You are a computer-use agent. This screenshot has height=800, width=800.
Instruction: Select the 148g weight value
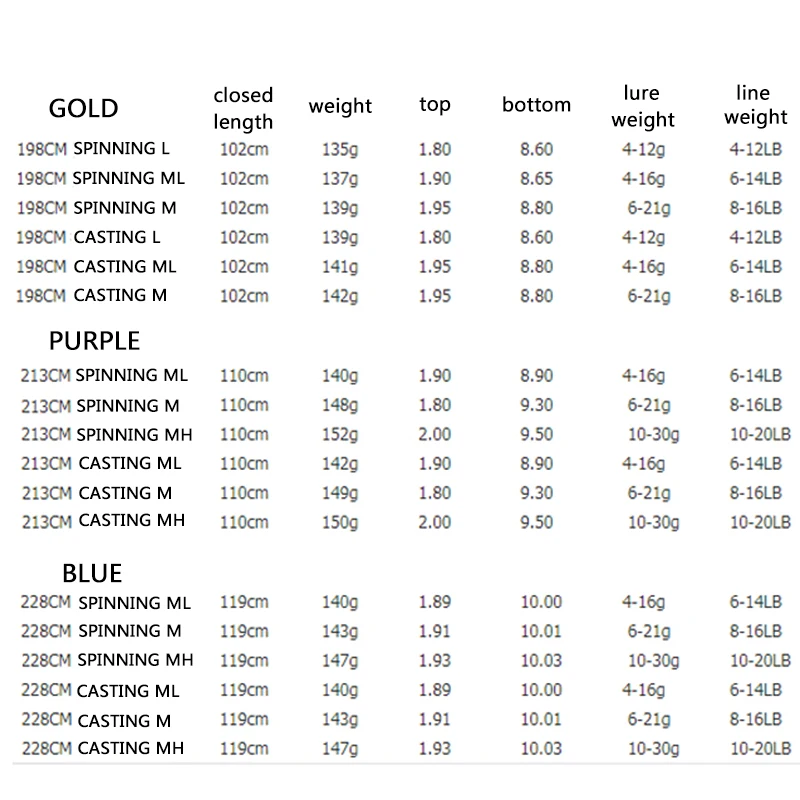pyautogui.click(x=340, y=405)
